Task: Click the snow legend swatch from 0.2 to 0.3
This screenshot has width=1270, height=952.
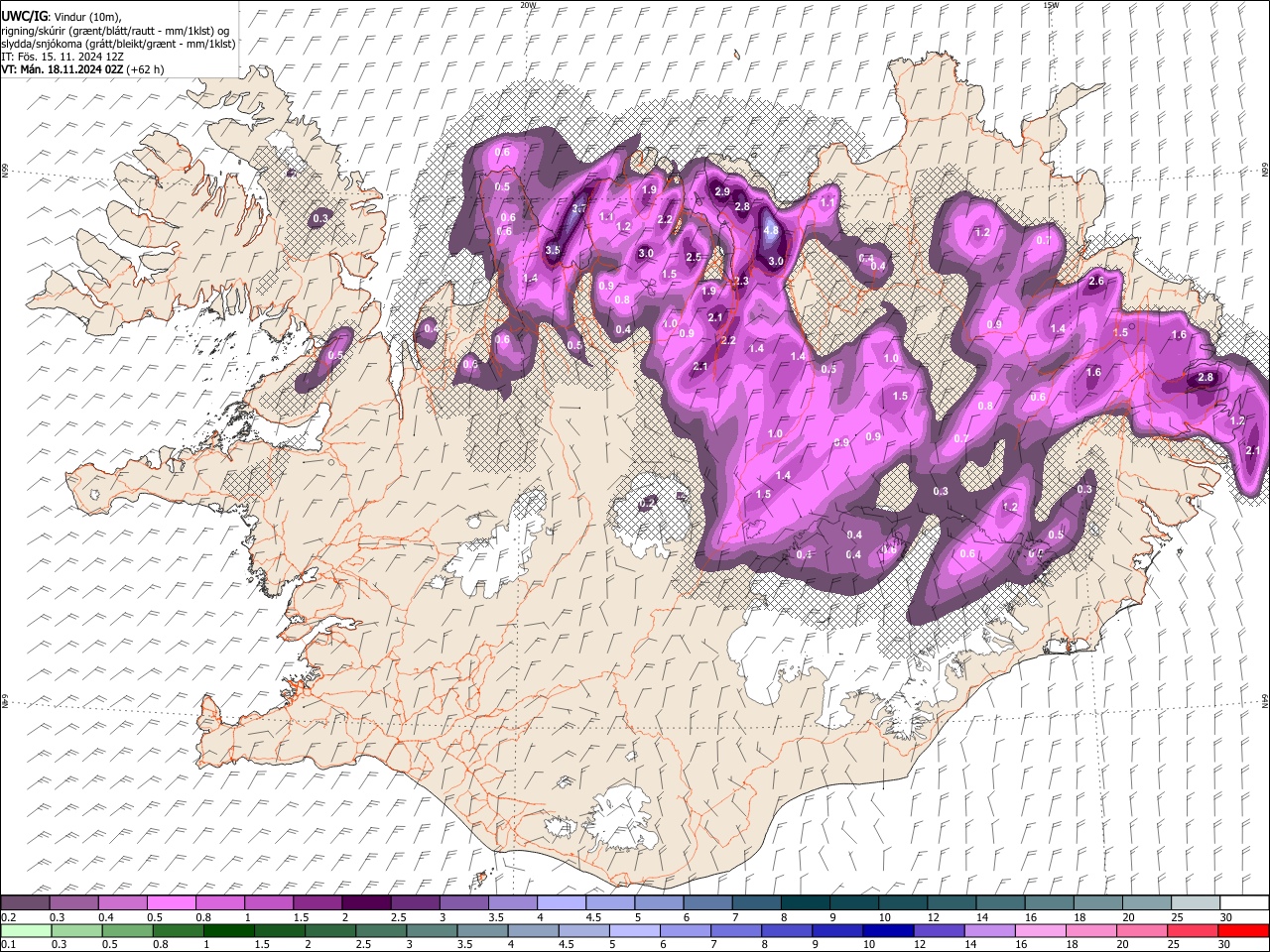Action: click(26, 902)
